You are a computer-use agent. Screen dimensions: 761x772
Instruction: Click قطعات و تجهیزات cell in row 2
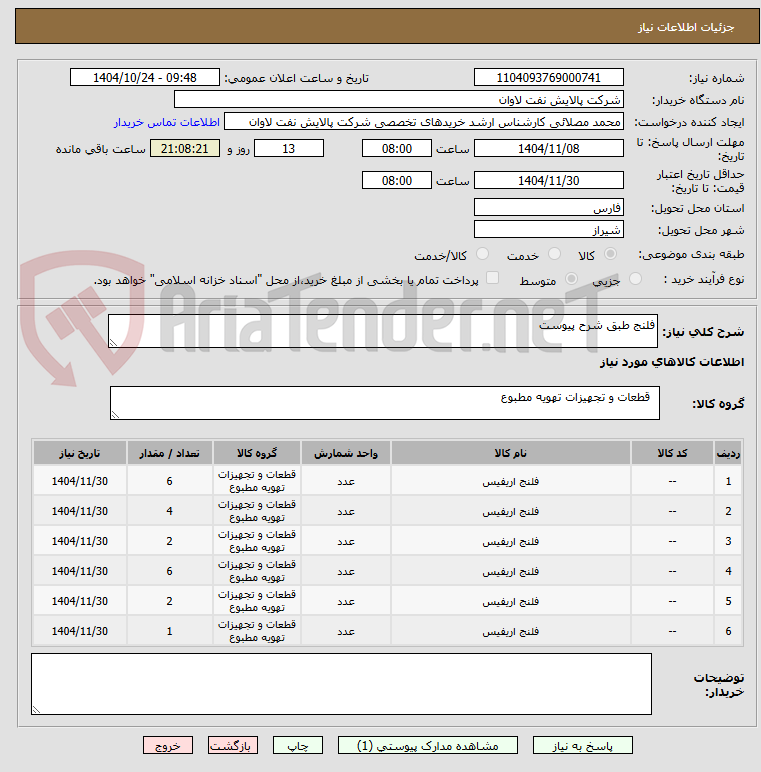(257, 511)
